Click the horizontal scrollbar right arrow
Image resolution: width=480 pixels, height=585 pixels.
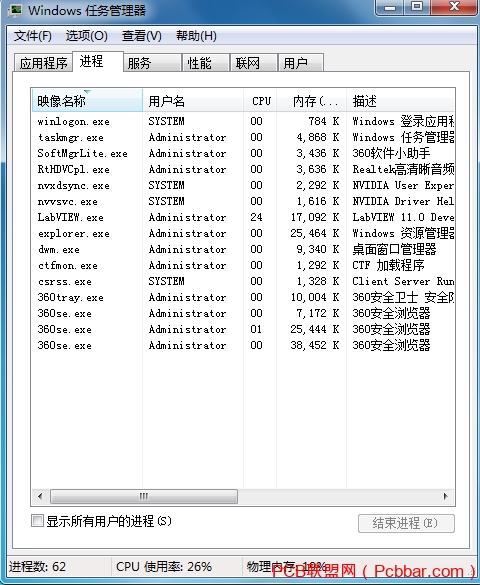click(x=446, y=496)
